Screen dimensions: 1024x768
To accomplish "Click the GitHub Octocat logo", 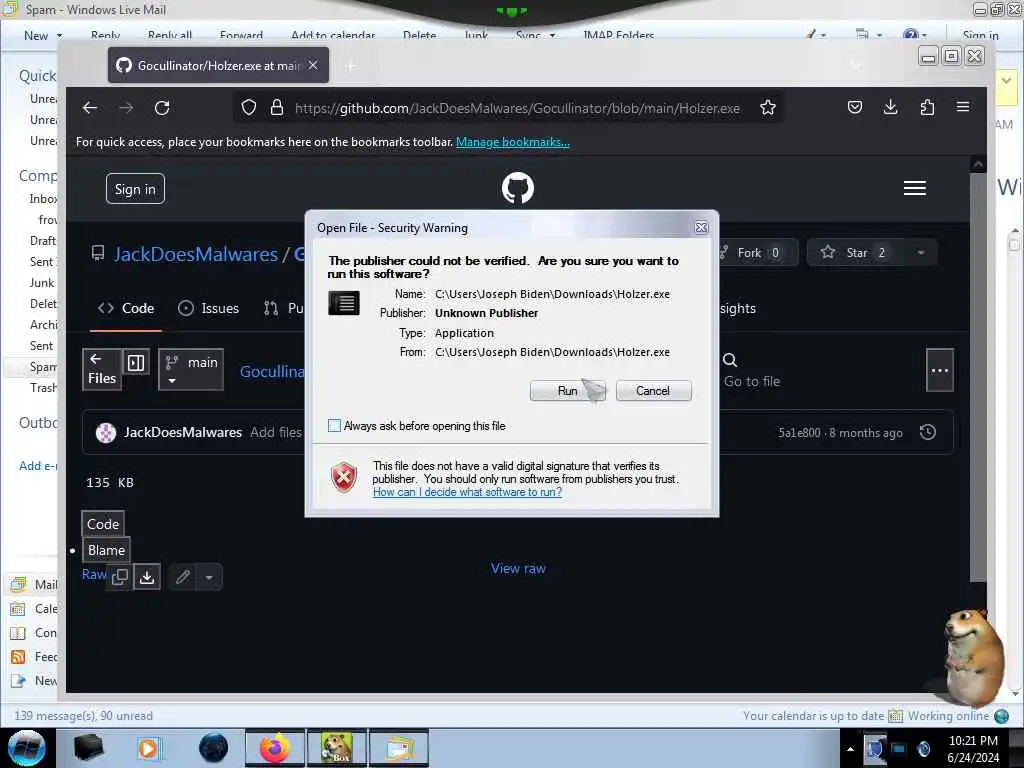I will click(x=518, y=188).
